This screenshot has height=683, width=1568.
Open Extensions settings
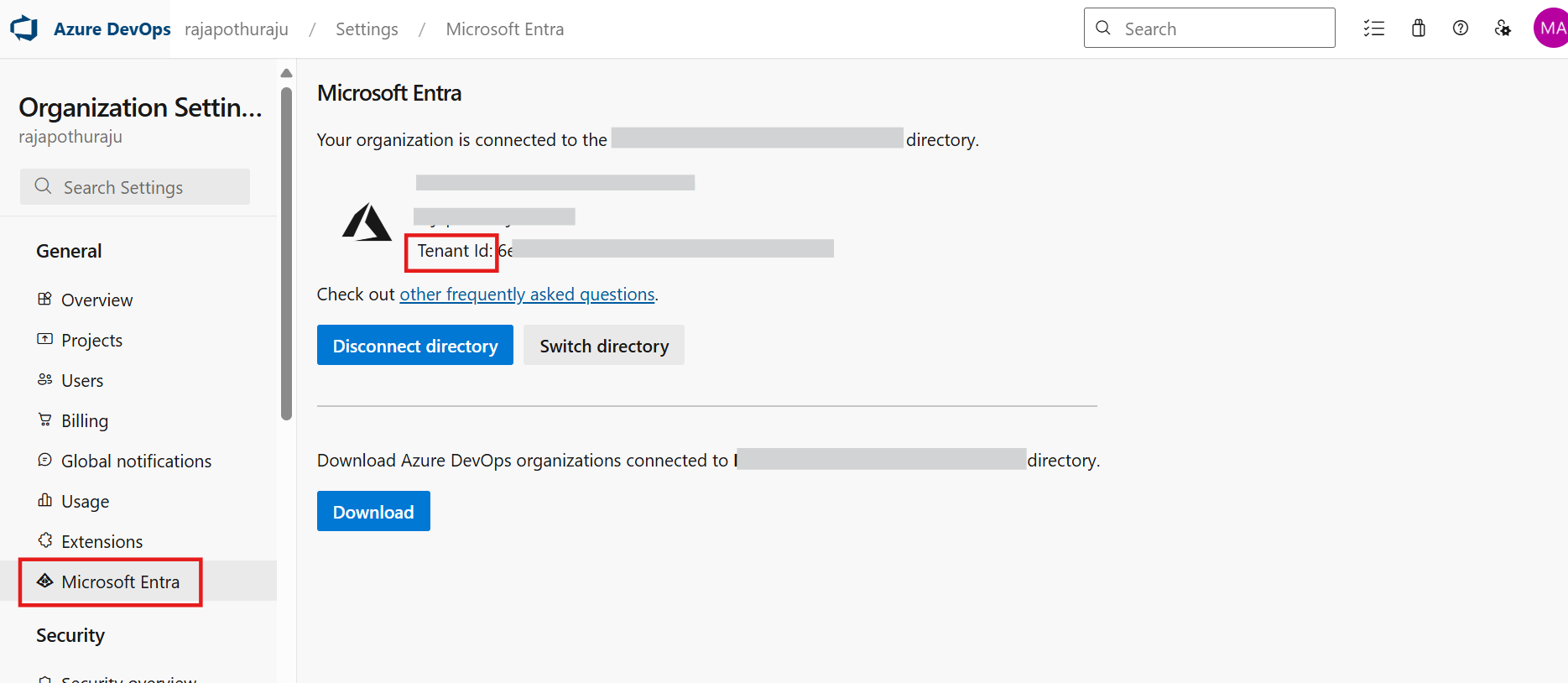[102, 541]
